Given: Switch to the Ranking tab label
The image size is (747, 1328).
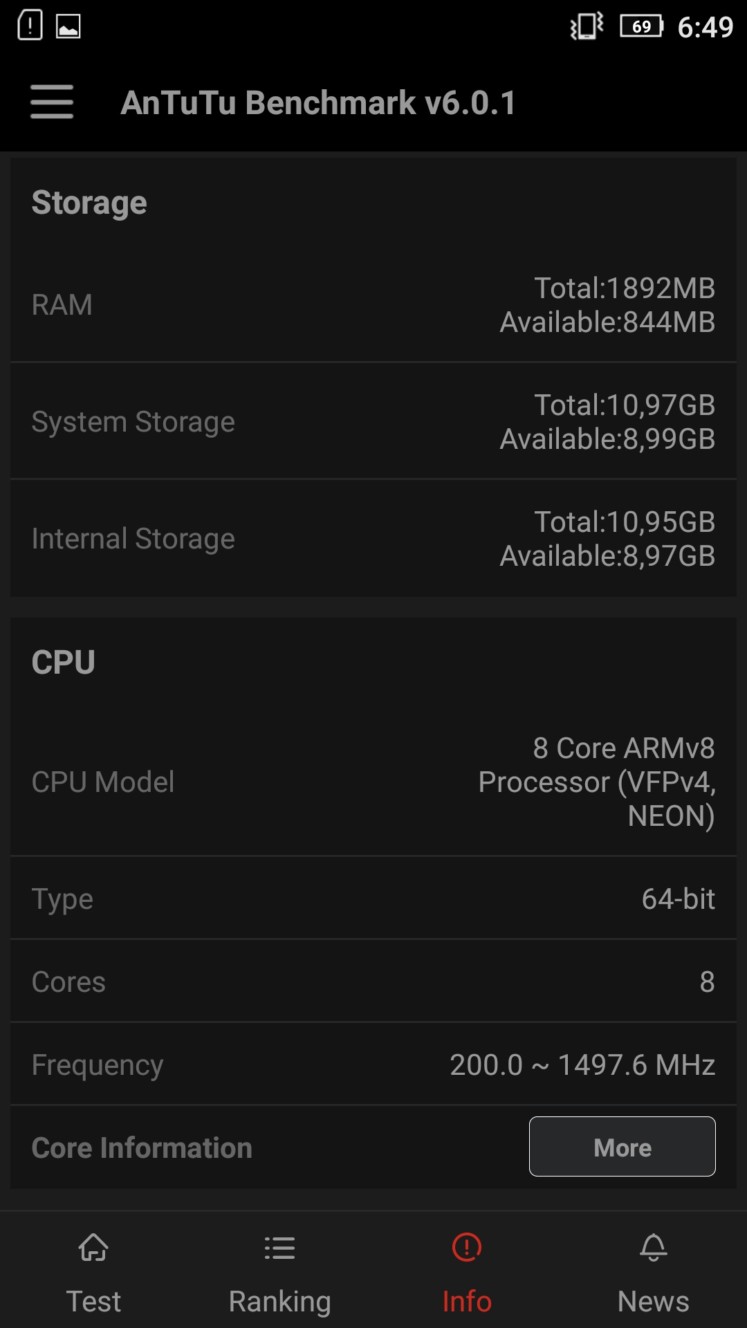Looking at the screenshot, I should 280,1301.
